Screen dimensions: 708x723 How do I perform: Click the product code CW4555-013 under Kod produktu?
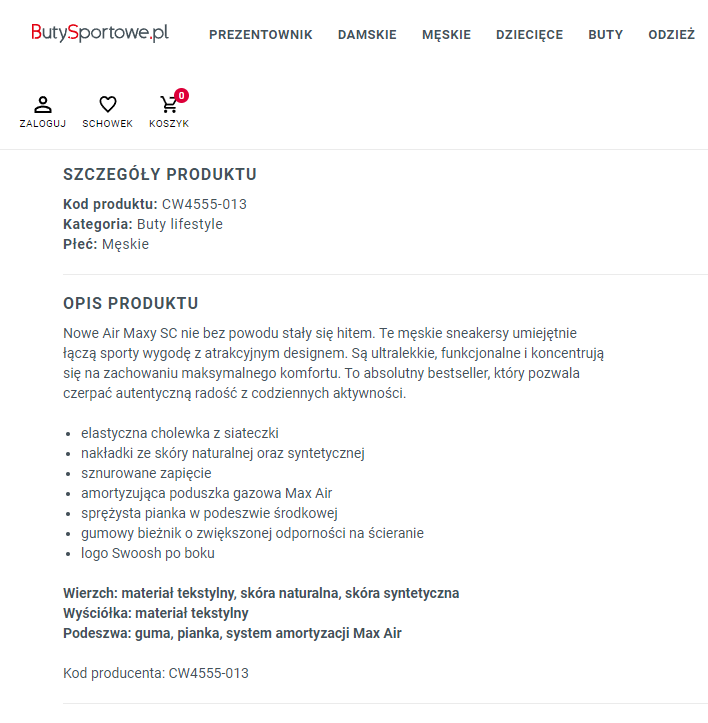[204, 204]
